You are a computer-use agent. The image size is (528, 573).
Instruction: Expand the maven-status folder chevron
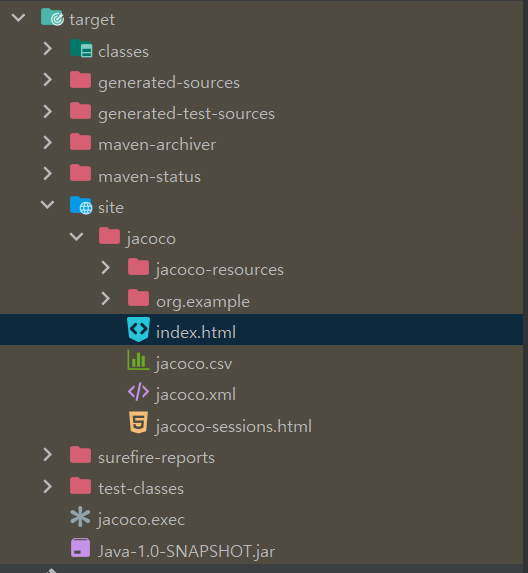(x=48, y=174)
